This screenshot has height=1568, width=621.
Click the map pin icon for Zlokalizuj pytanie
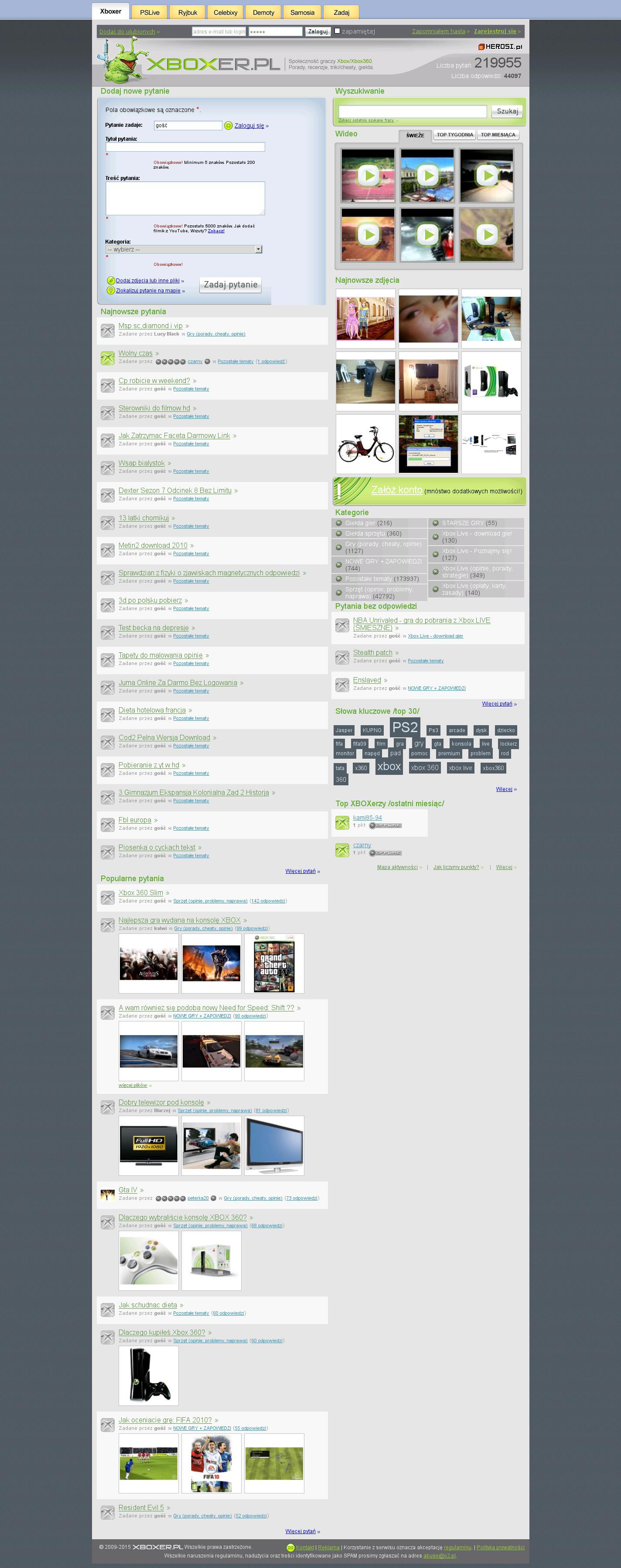tap(111, 290)
